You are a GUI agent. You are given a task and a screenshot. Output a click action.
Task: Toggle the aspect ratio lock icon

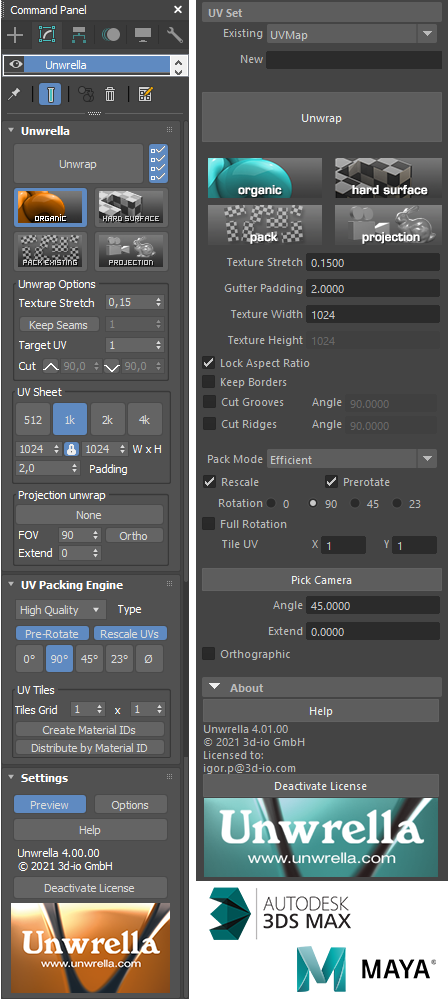tap(71, 449)
